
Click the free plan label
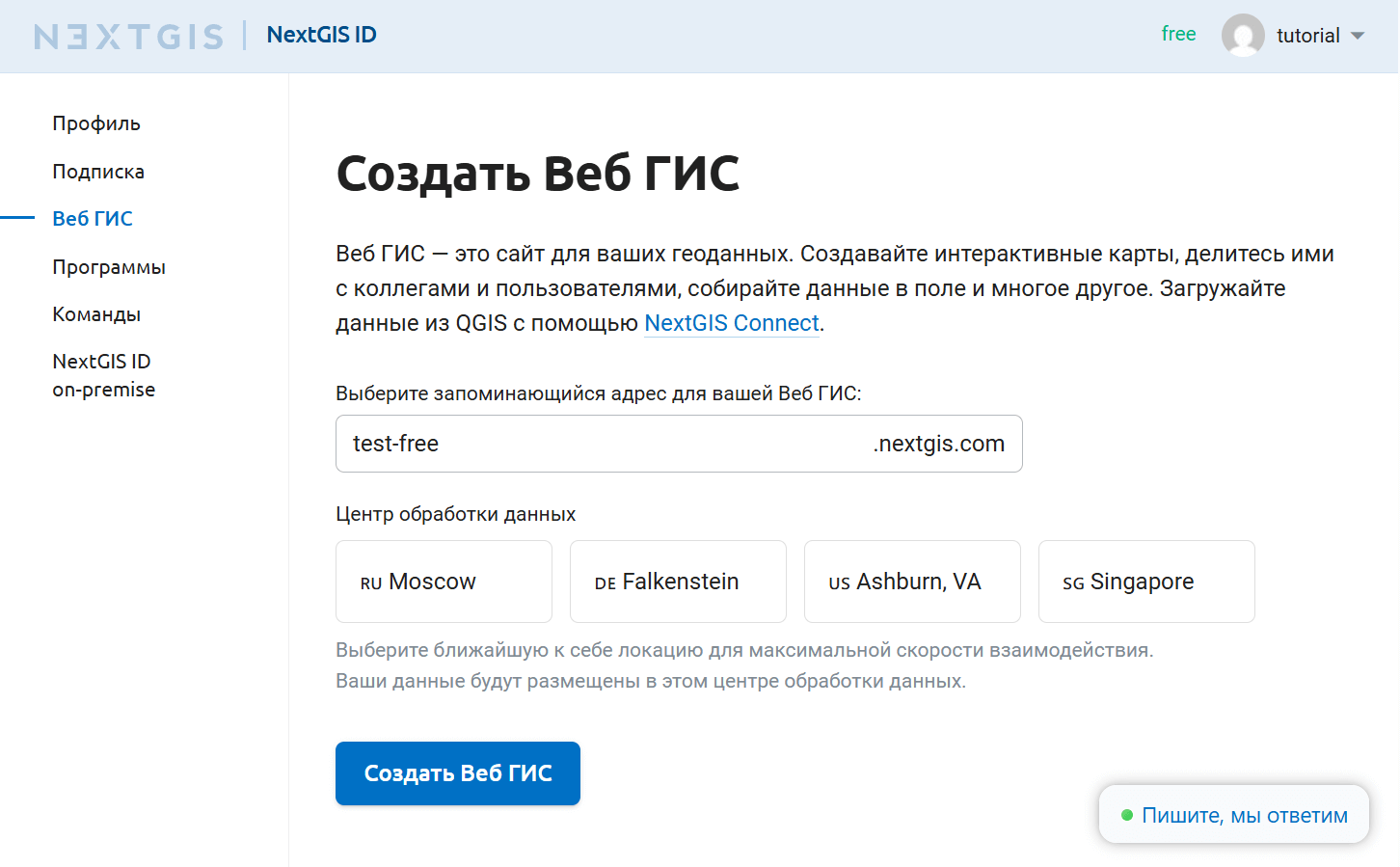point(1178,34)
